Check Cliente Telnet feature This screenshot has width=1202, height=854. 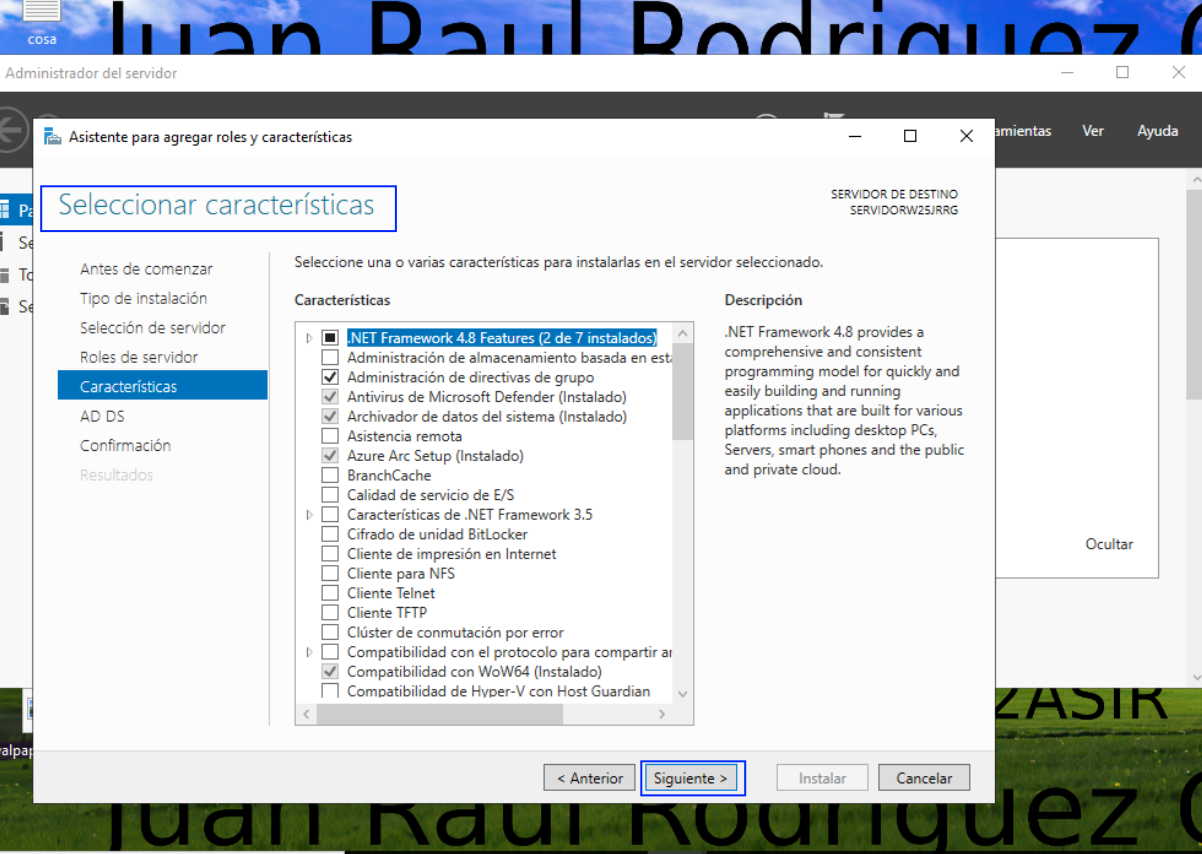330,593
